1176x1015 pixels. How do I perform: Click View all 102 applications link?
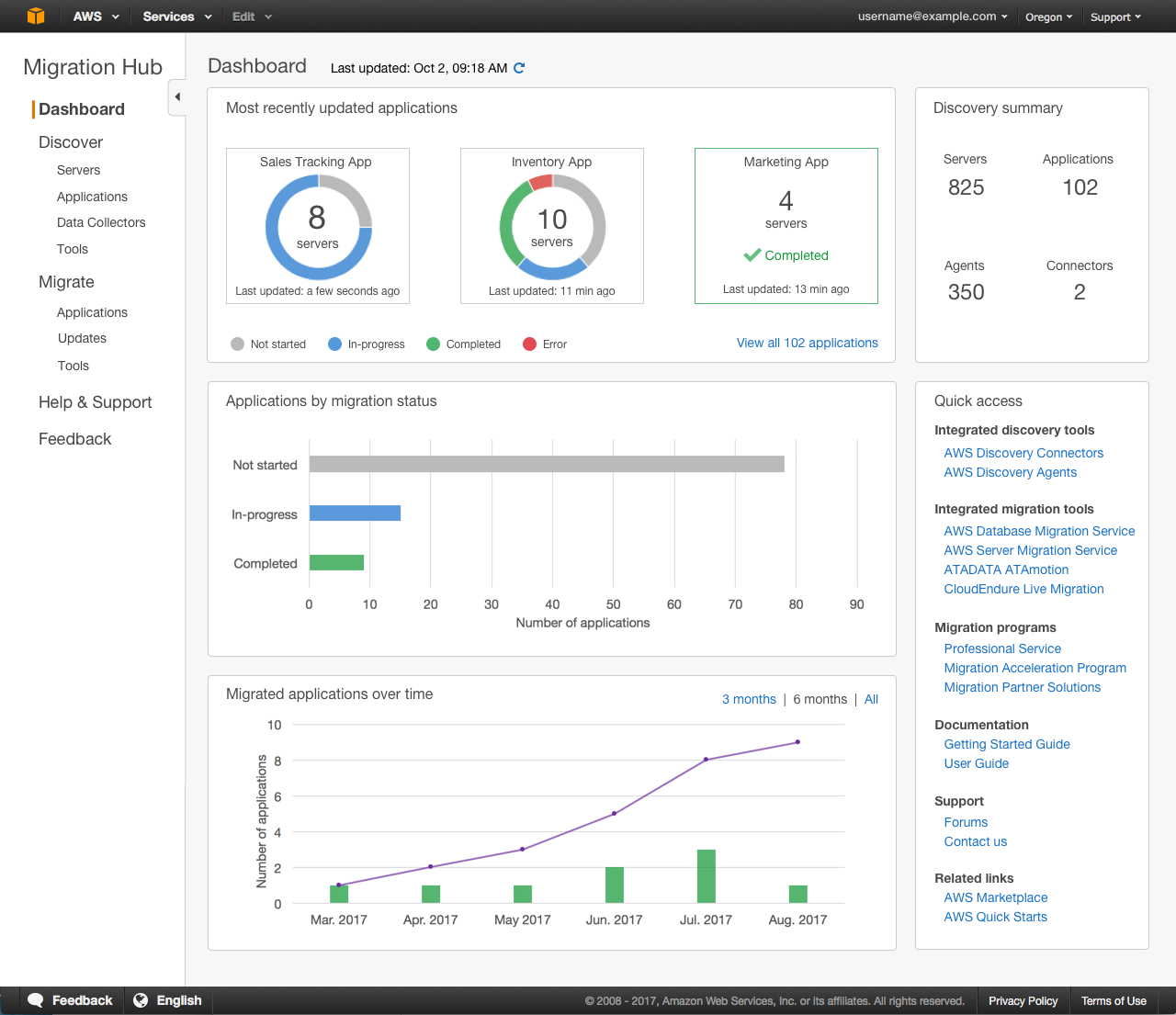[808, 343]
